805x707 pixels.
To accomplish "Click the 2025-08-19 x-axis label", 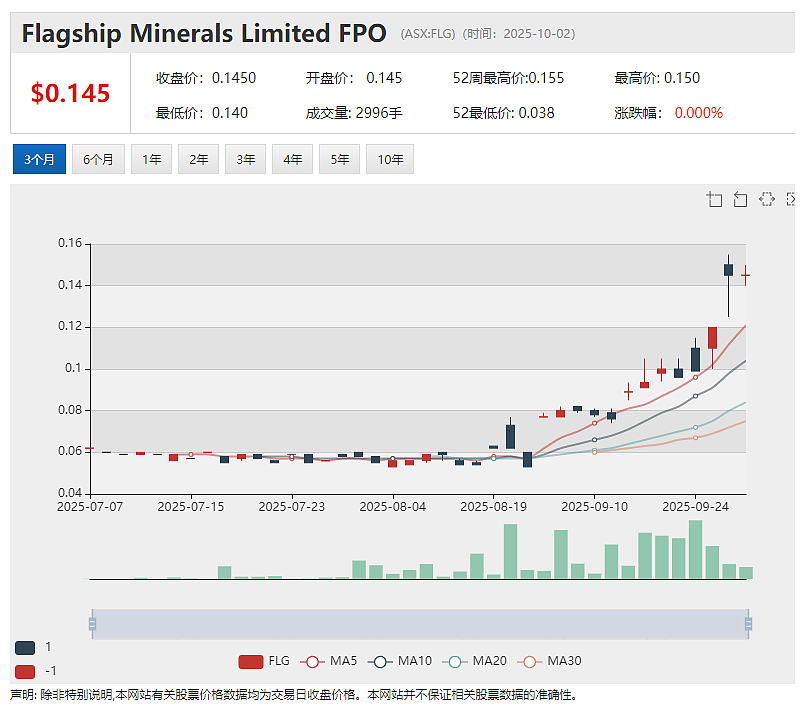I will tap(493, 507).
